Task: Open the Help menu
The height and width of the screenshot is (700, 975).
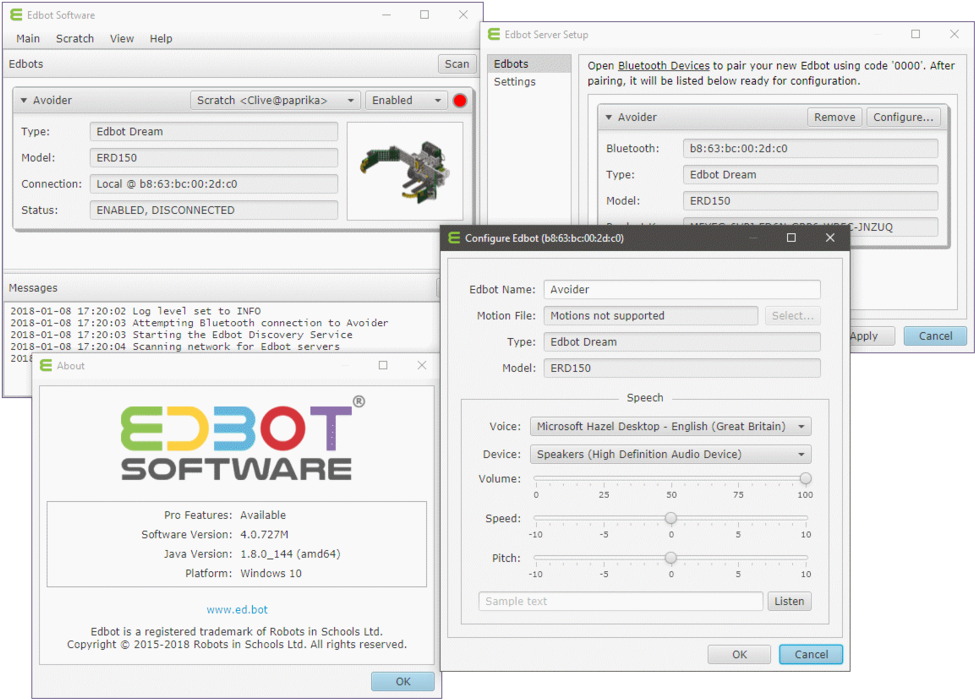Action: (160, 39)
